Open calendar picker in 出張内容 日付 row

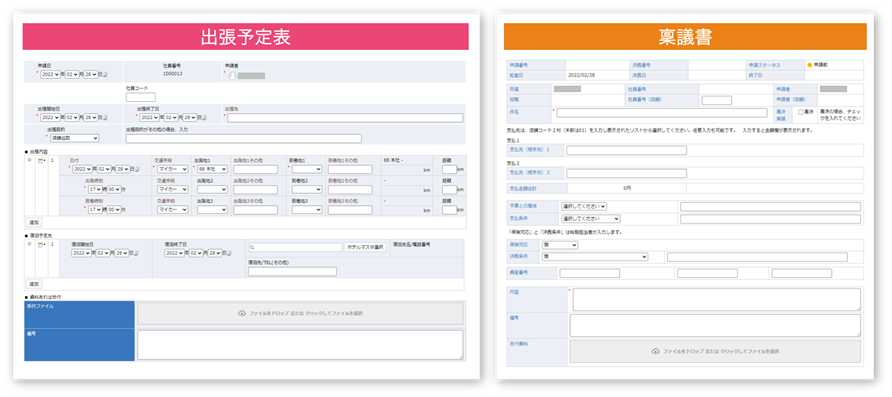click(x=137, y=169)
